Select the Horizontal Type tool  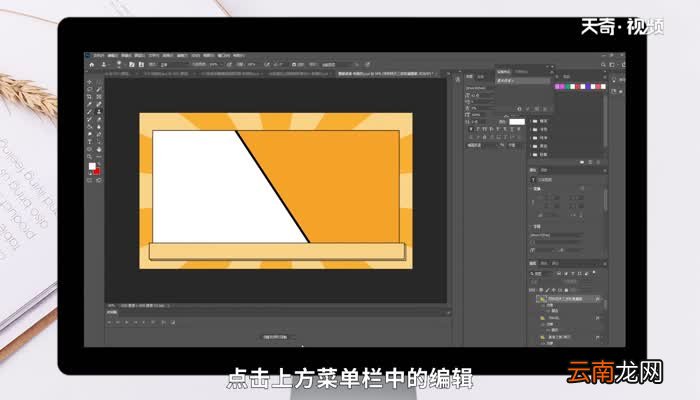coord(90,142)
